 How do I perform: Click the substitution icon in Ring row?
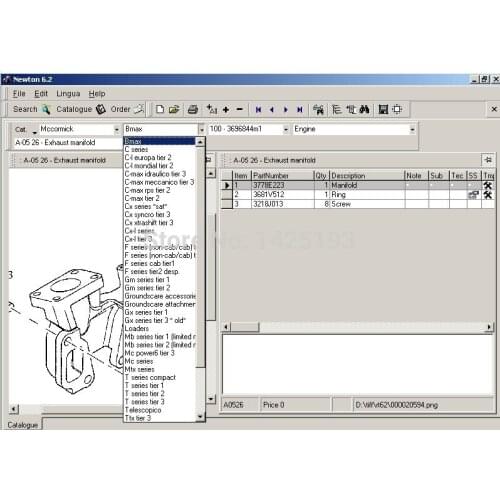(x=474, y=195)
